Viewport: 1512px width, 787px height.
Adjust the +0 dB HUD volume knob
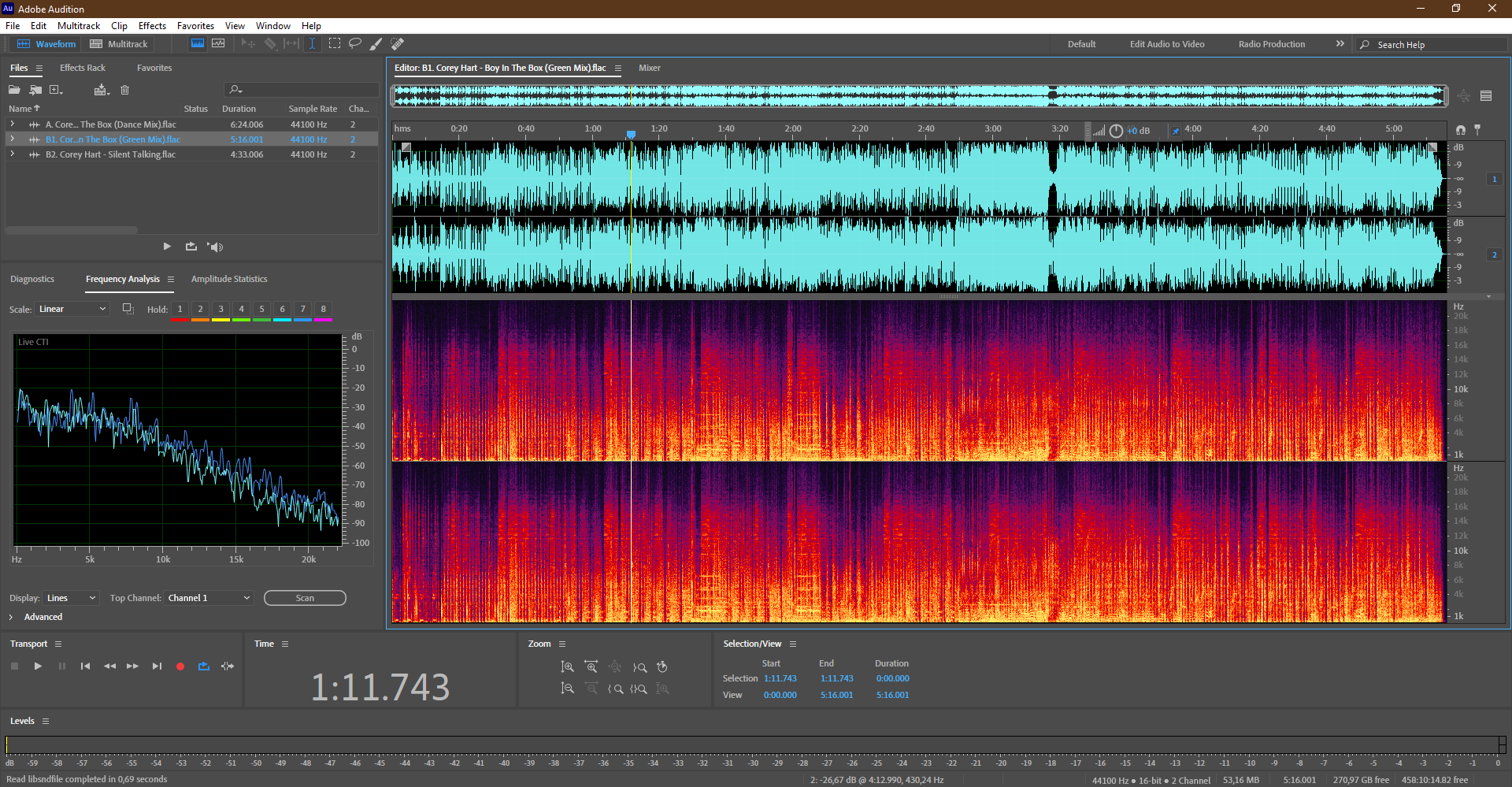1116,131
